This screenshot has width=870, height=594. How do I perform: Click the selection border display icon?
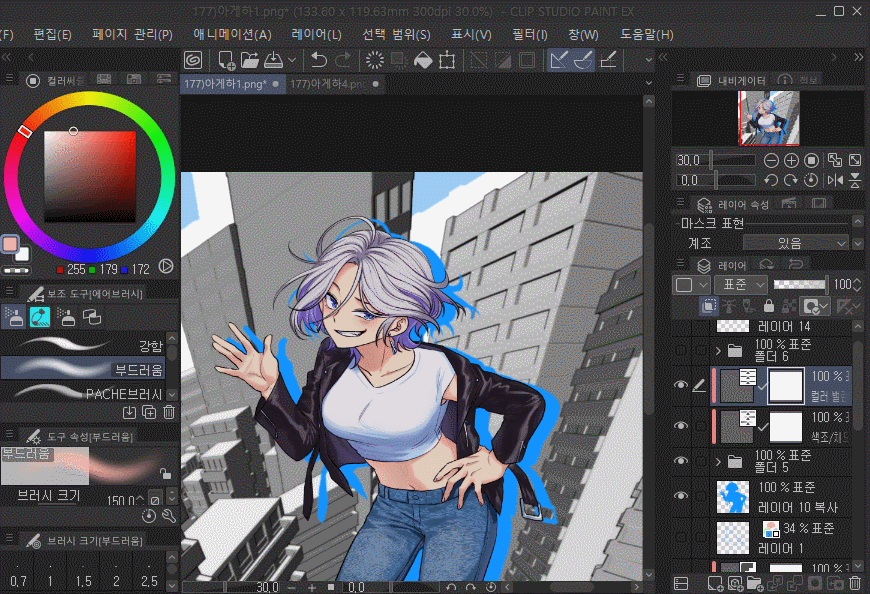527,60
